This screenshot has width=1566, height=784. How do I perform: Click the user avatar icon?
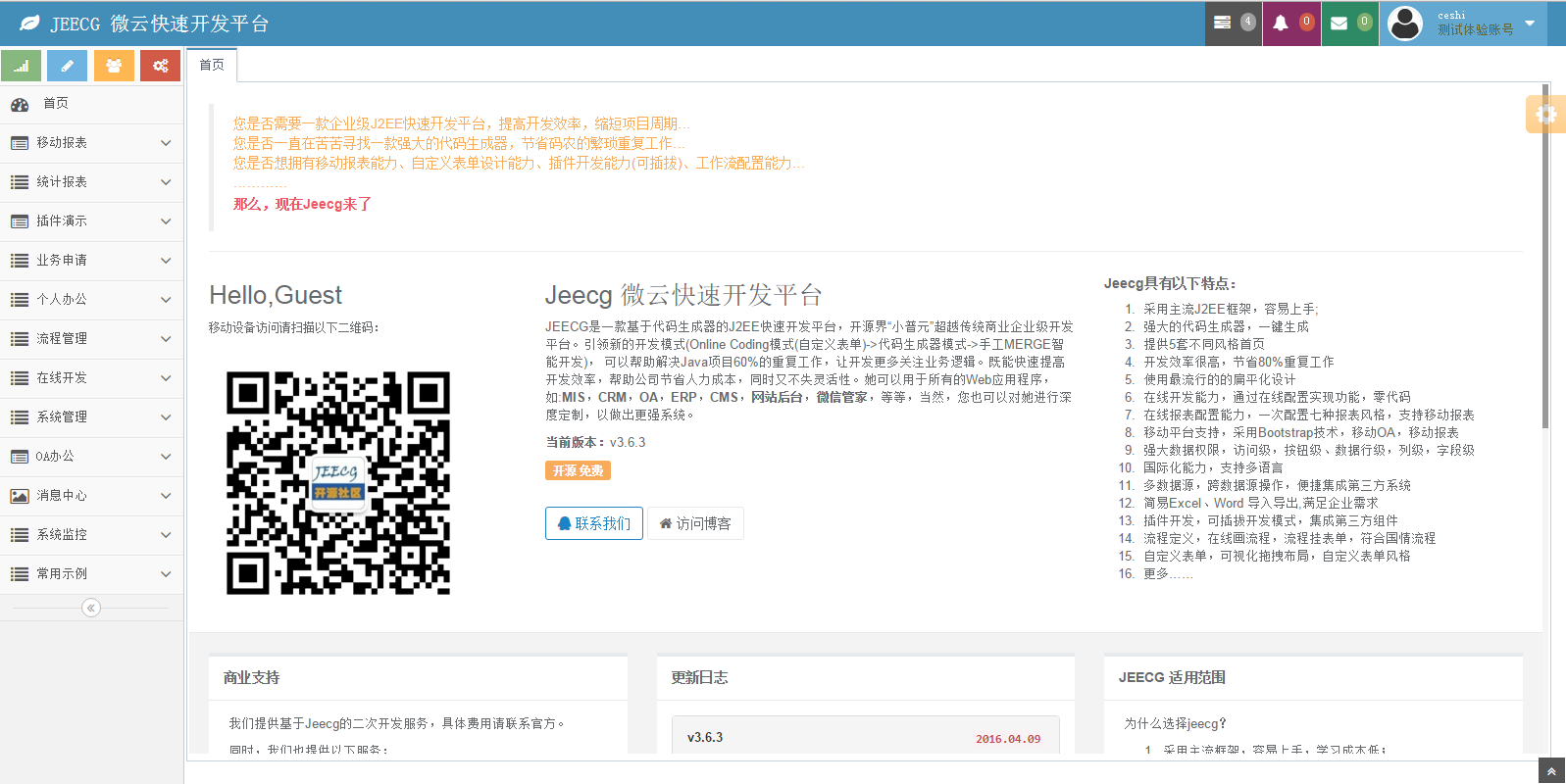(x=1405, y=23)
